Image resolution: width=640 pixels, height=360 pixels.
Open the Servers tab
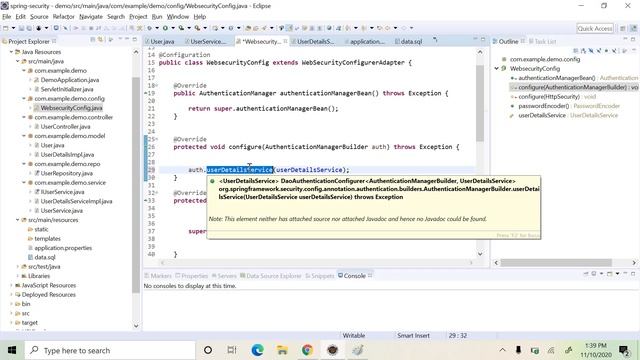(224, 276)
